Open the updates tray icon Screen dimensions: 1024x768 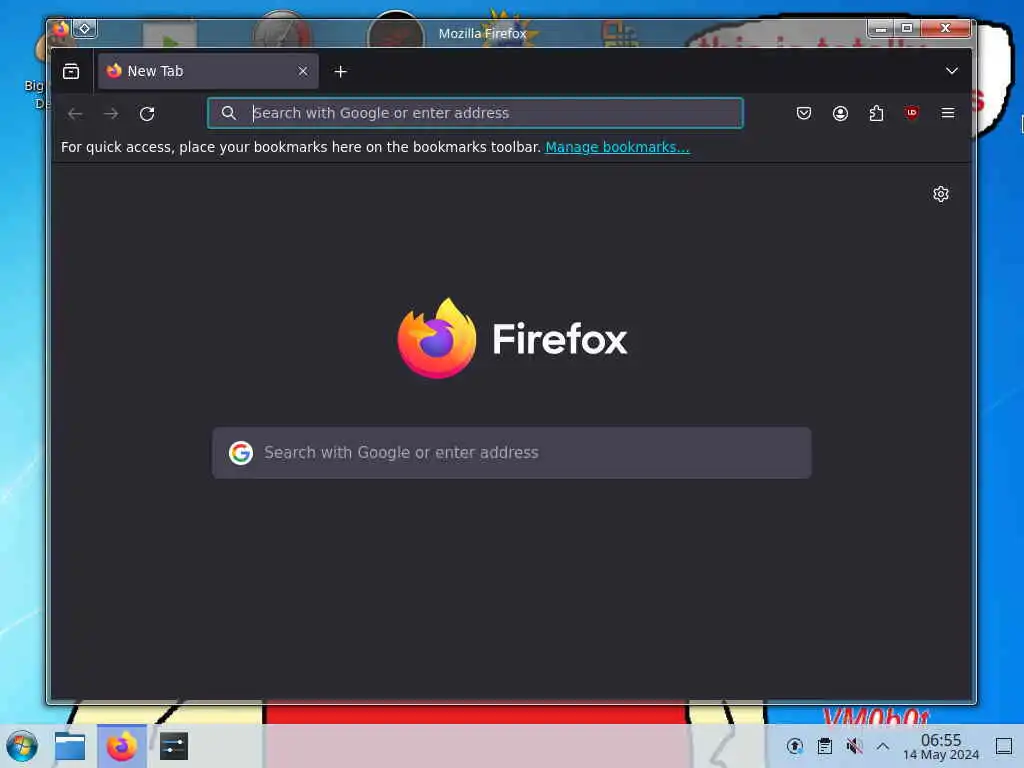pos(795,746)
